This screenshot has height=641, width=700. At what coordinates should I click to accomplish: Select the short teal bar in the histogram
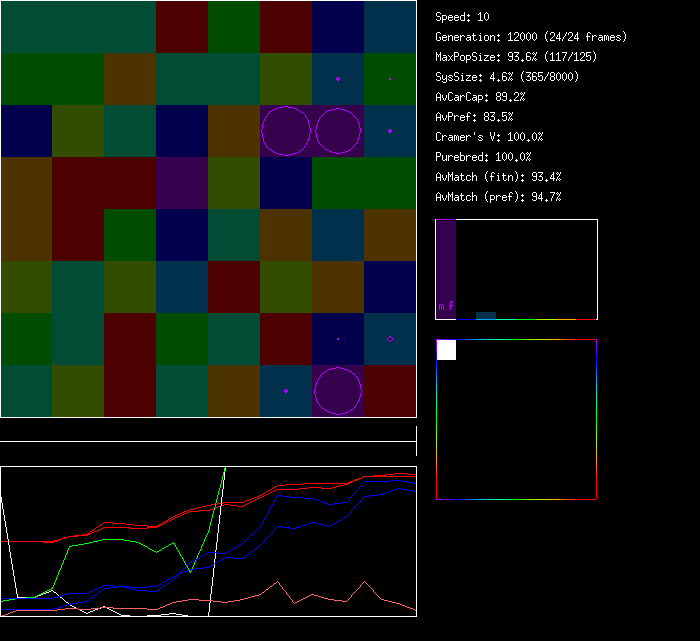pos(486,315)
